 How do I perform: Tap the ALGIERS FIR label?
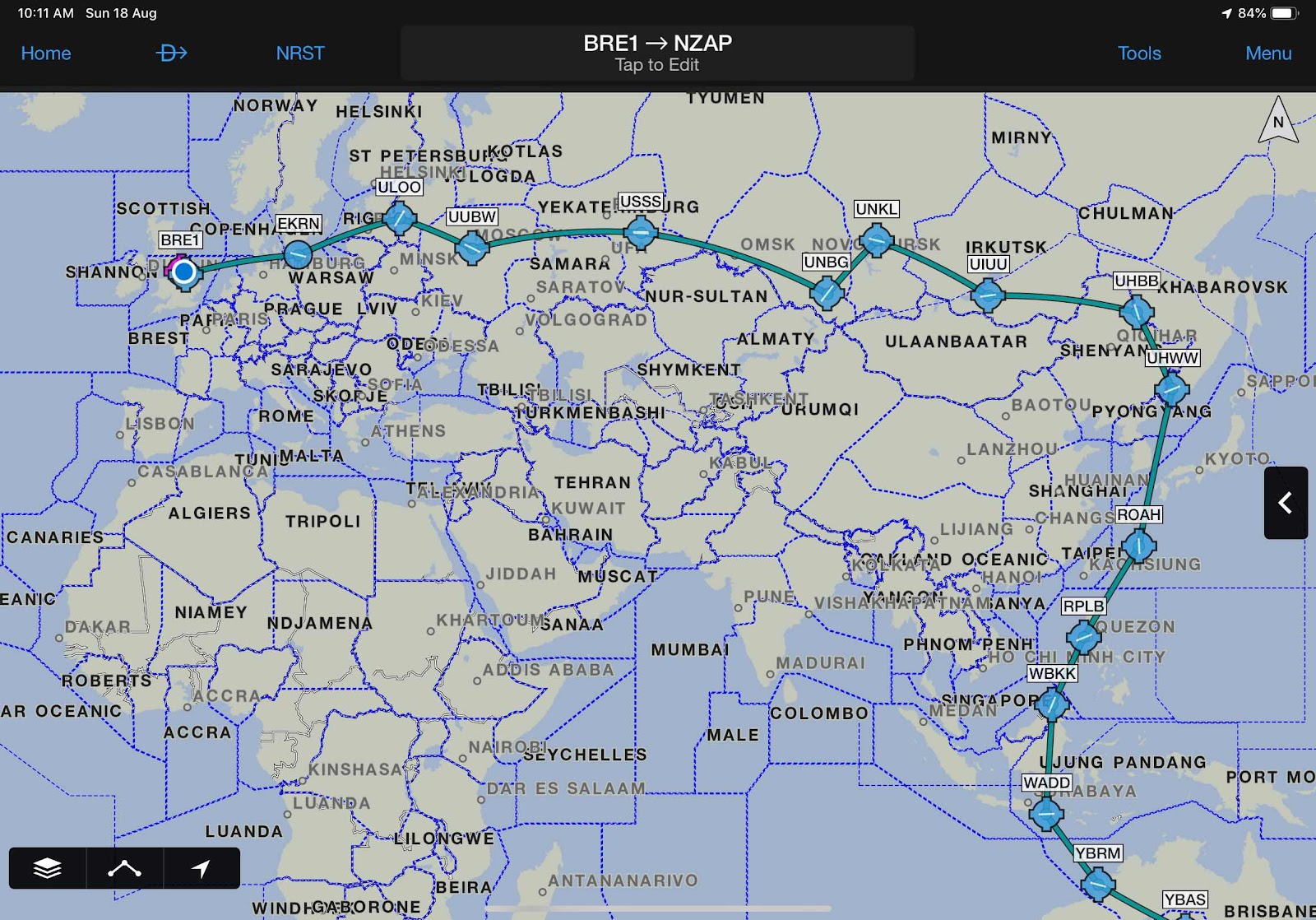(210, 513)
